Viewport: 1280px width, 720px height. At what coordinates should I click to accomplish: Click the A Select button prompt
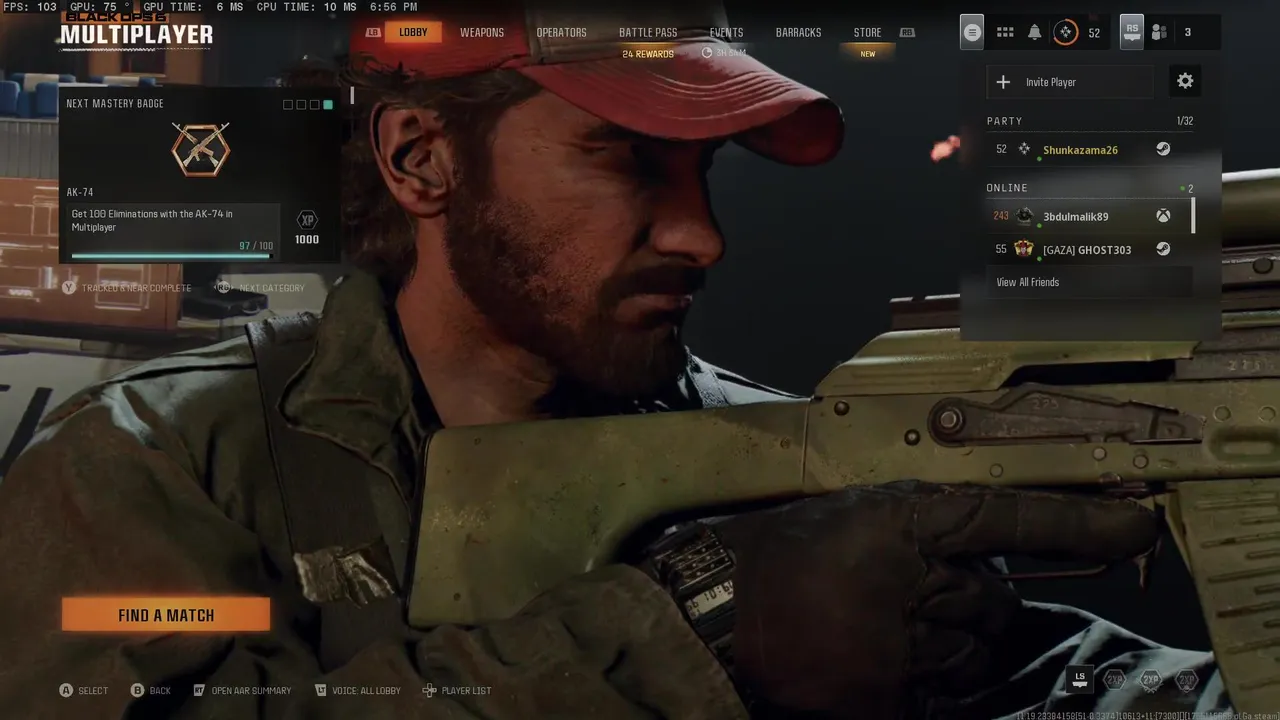click(x=83, y=690)
